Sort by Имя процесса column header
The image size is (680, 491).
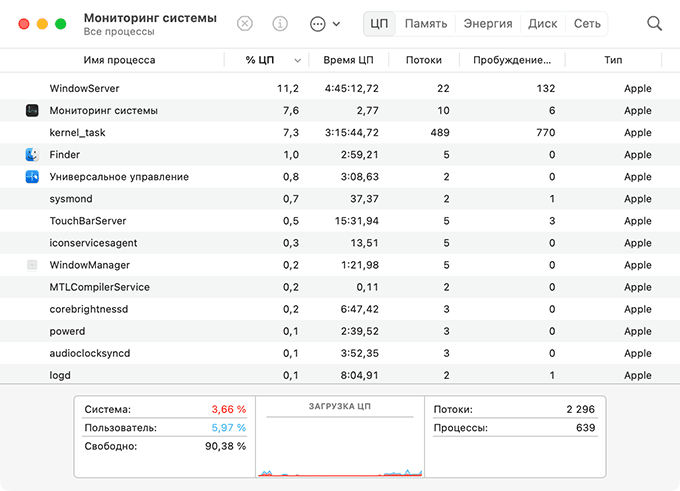click(x=119, y=60)
